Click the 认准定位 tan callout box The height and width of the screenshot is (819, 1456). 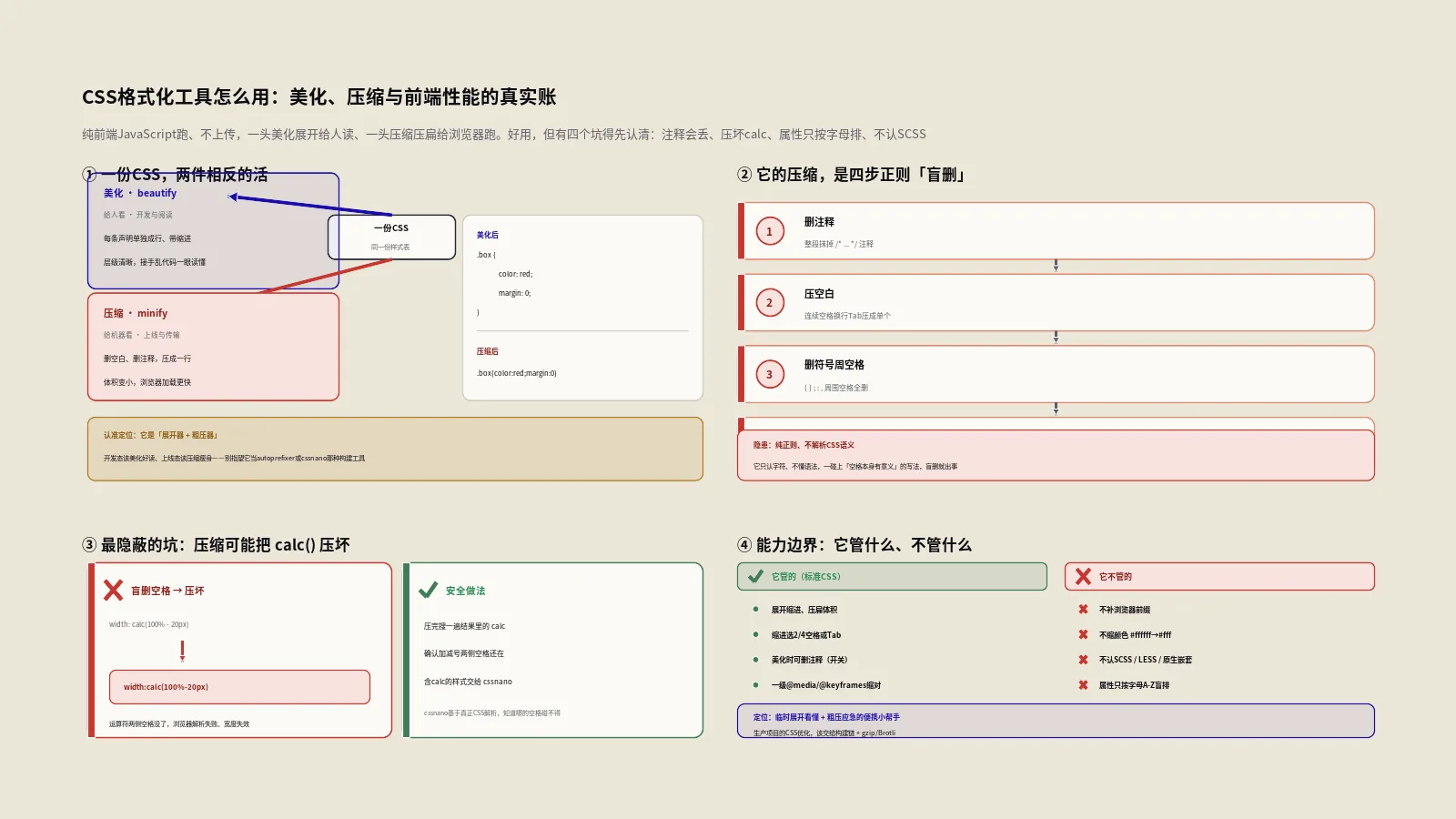tap(395, 449)
